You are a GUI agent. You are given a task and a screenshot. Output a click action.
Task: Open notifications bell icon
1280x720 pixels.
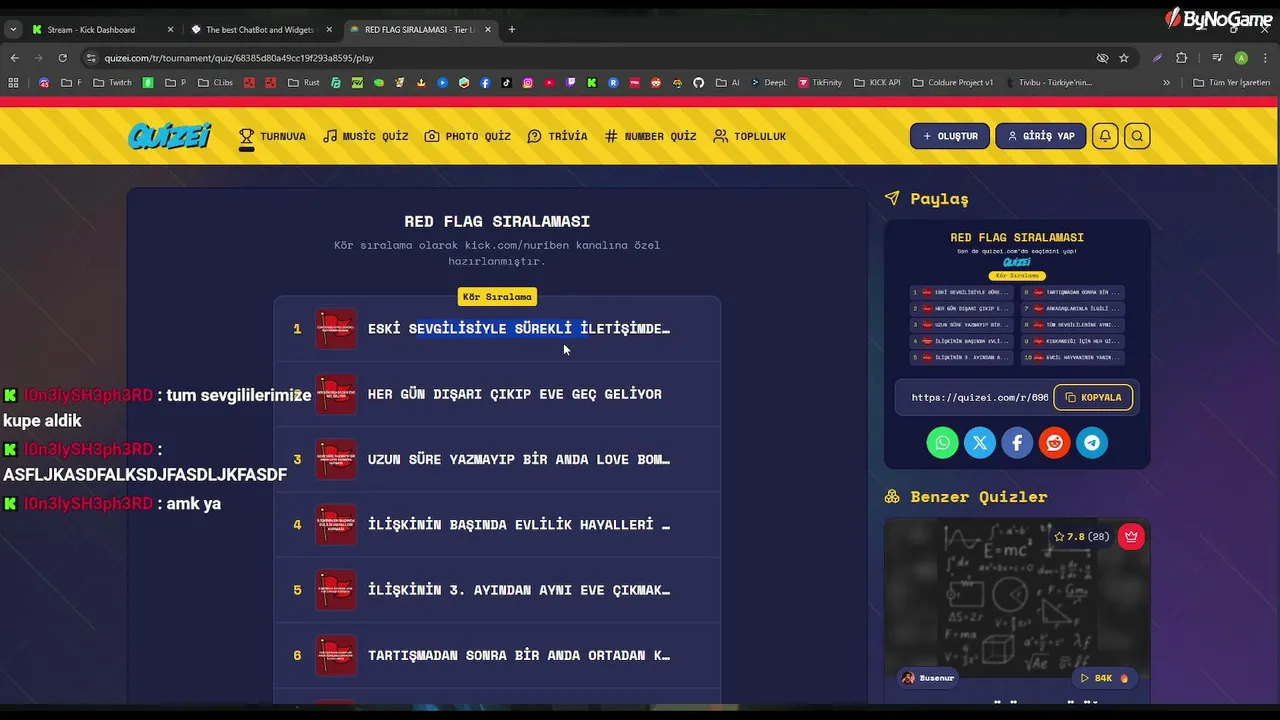click(x=1104, y=136)
